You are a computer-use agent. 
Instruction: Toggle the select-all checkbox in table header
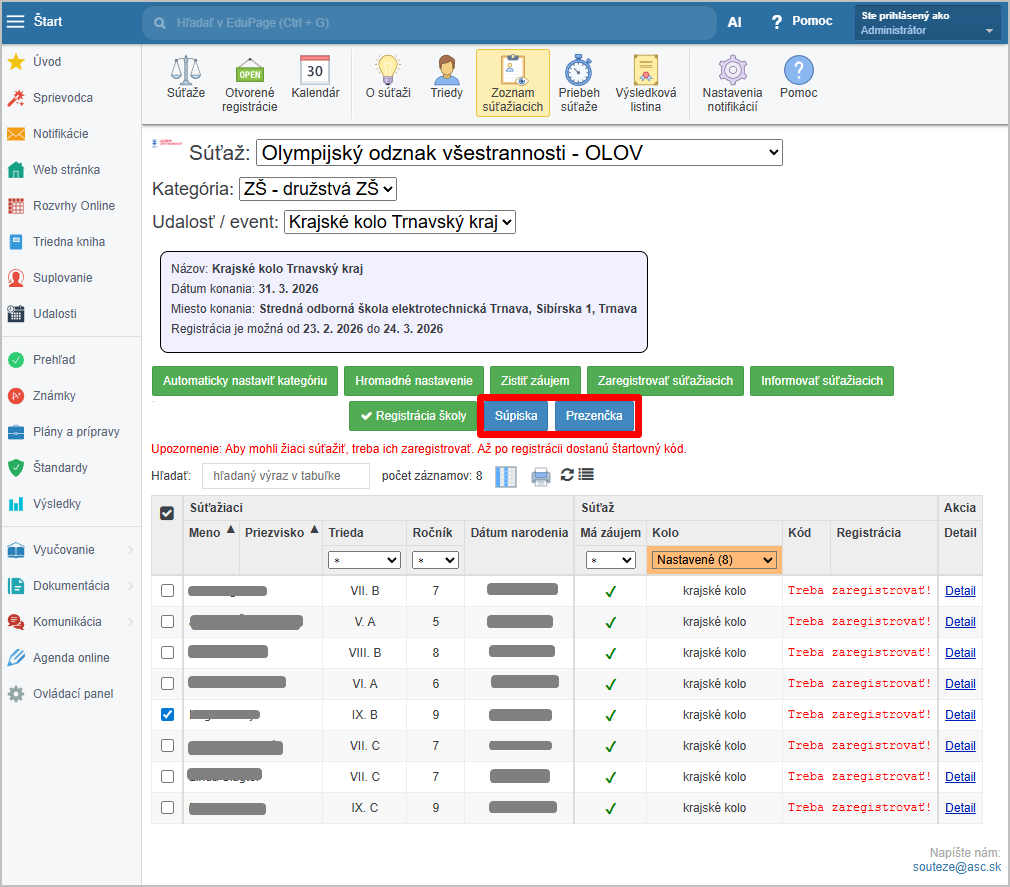coord(167,513)
